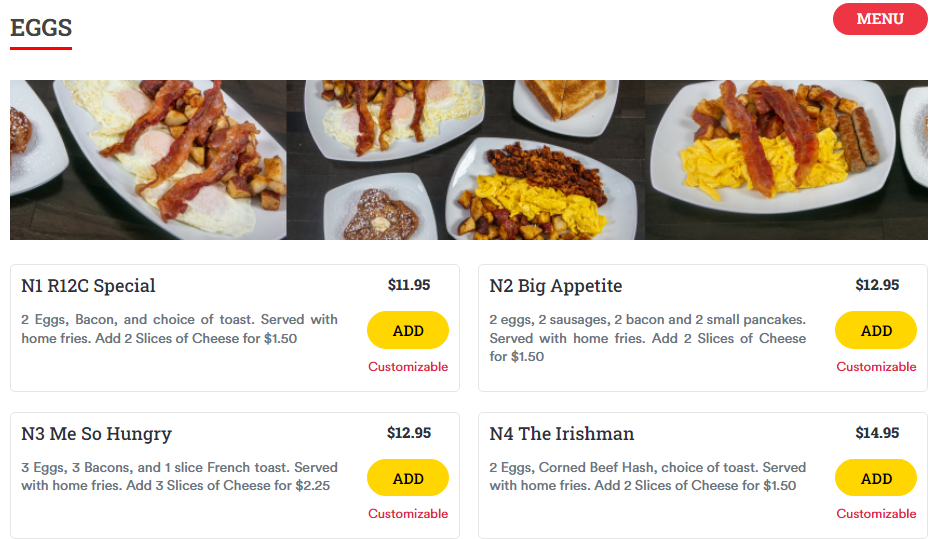The height and width of the screenshot is (539, 934).
Task: Add N2 Big Appetite to order
Action: (876, 330)
